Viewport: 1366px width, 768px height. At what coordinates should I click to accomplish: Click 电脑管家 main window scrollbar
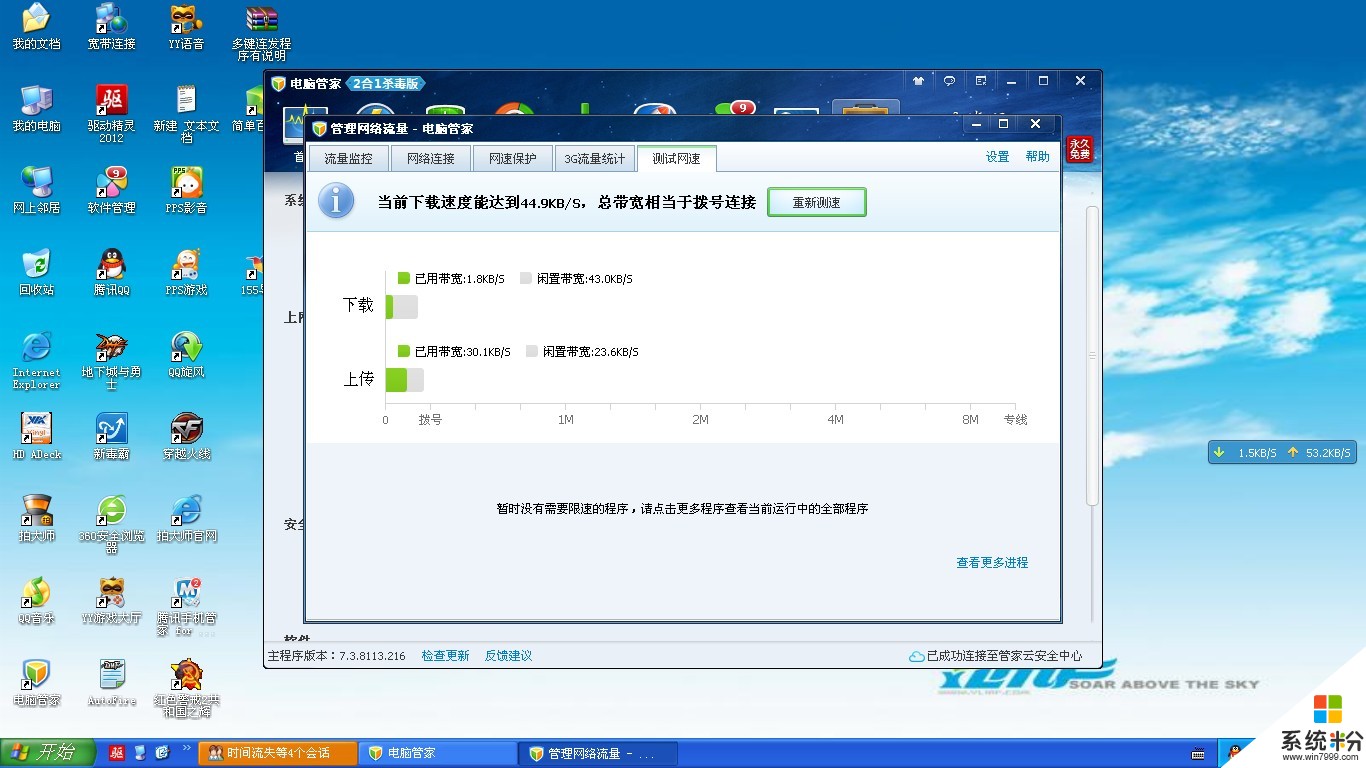click(1092, 355)
